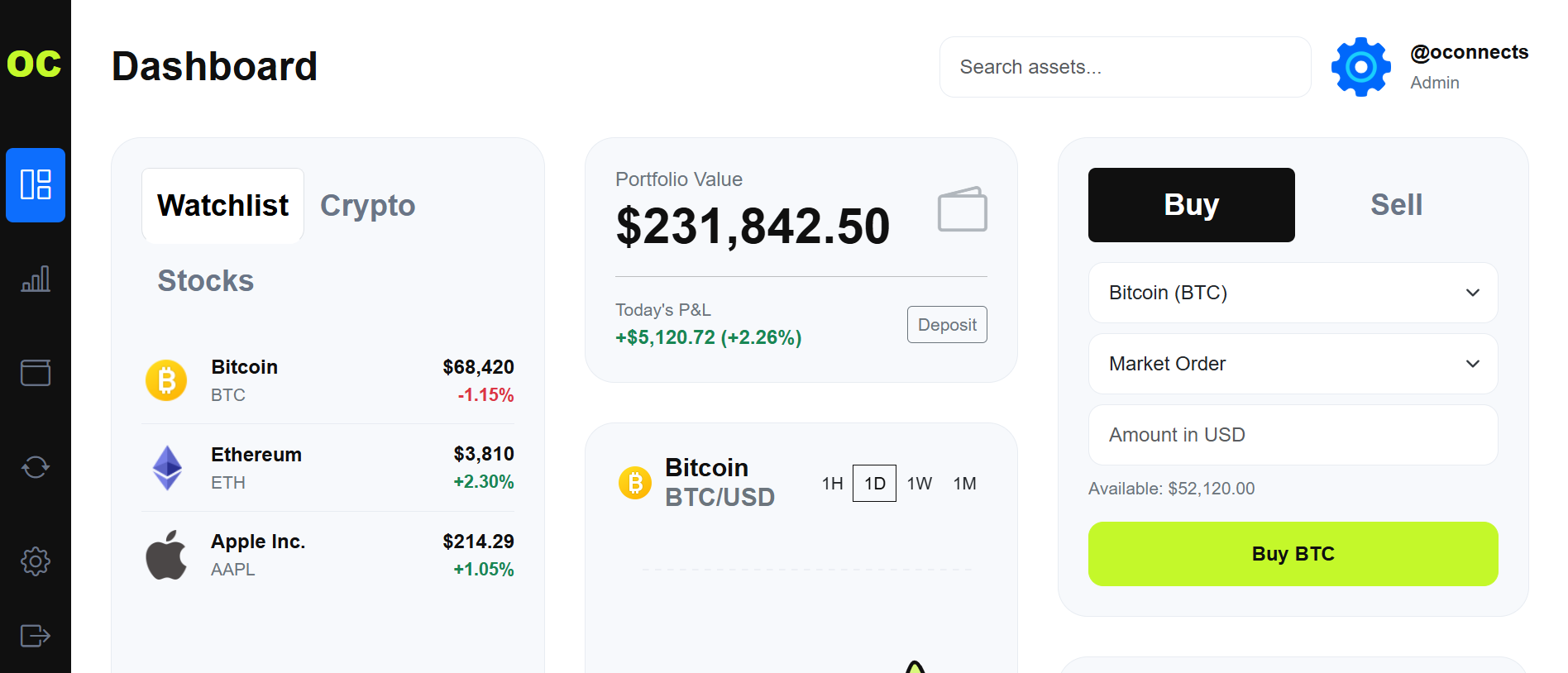1568x673 pixels.
Task: Switch to the Stocks tab
Action: (x=206, y=281)
